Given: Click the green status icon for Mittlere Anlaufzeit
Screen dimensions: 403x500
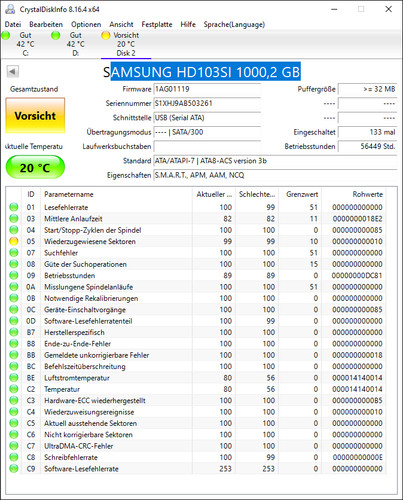Looking at the screenshot, I should [x=14, y=219].
